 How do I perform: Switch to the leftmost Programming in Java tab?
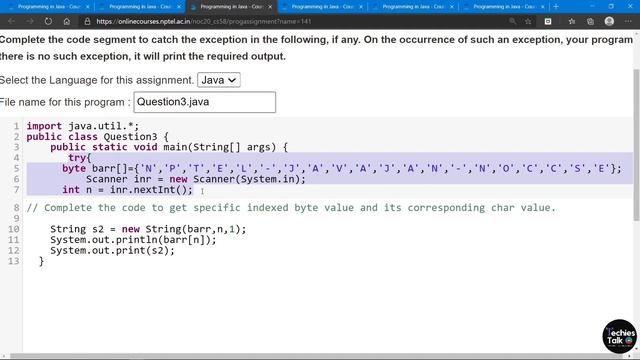click(49, 7)
